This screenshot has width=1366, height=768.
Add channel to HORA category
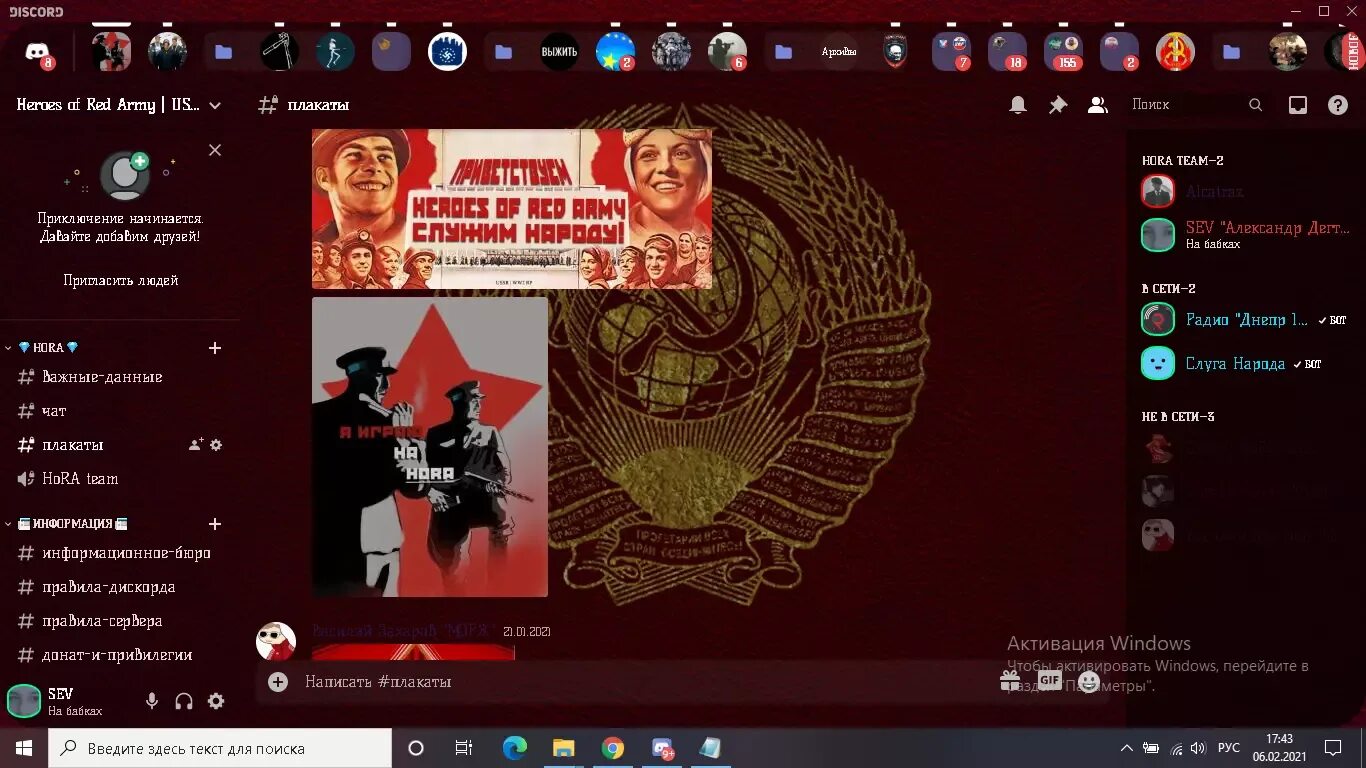(x=214, y=348)
